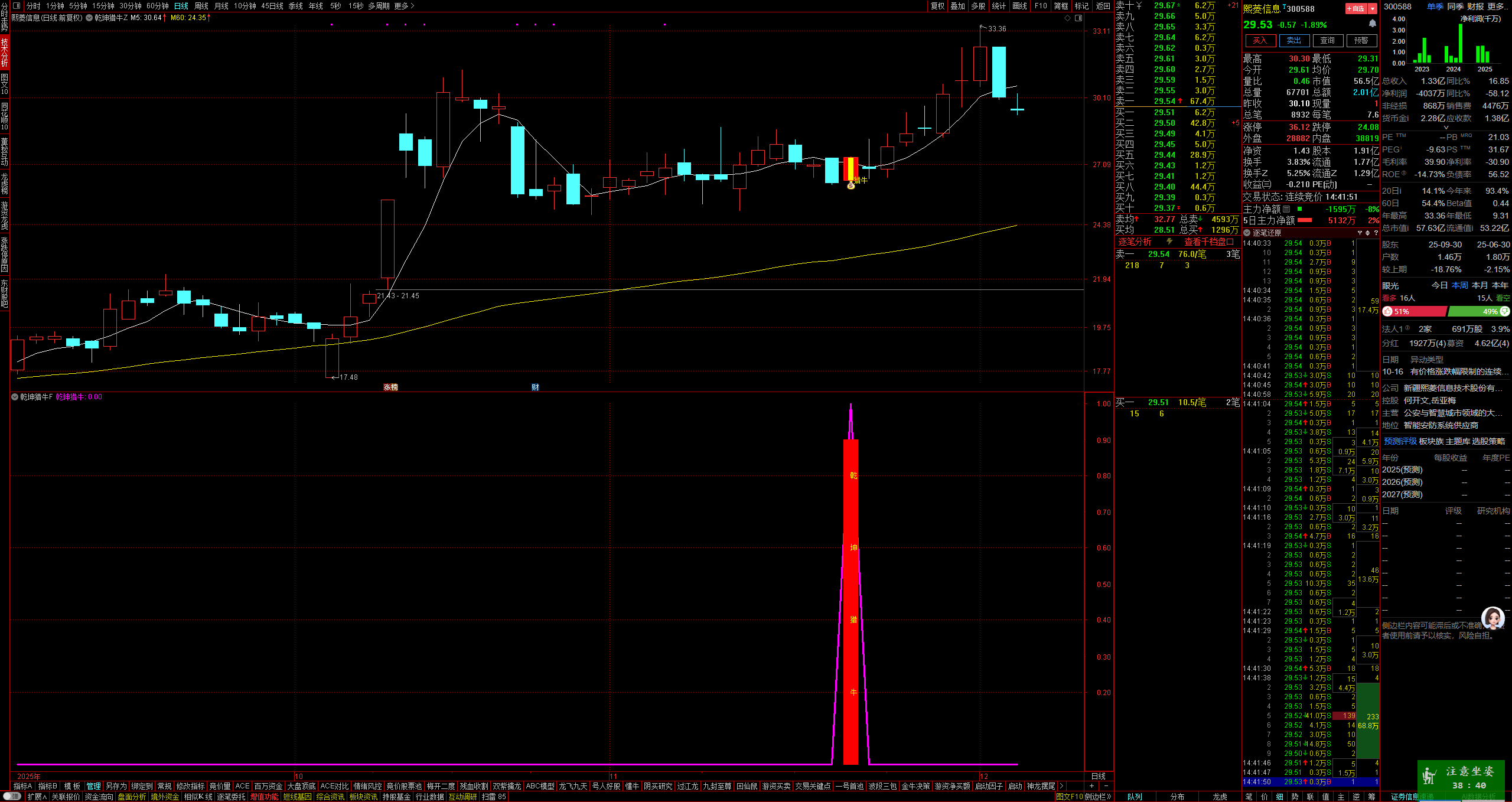The width and height of the screenshot is (1512, 802).
Task: Click the 查看千档盘口 link
Action: point(1208,242)
